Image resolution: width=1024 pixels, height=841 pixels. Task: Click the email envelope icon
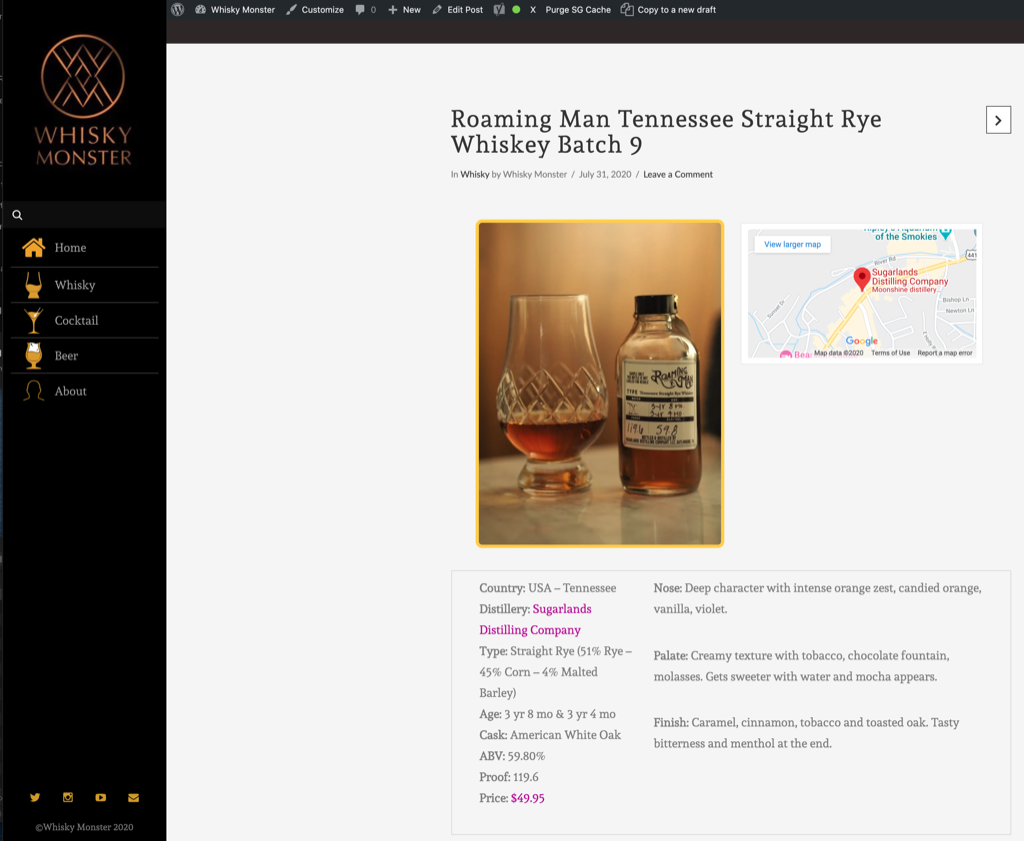click(x=133, y=797)
